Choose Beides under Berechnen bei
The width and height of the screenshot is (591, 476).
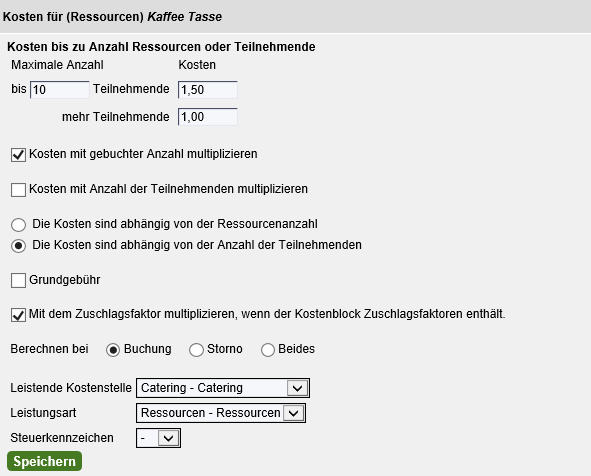click(268, 350)
